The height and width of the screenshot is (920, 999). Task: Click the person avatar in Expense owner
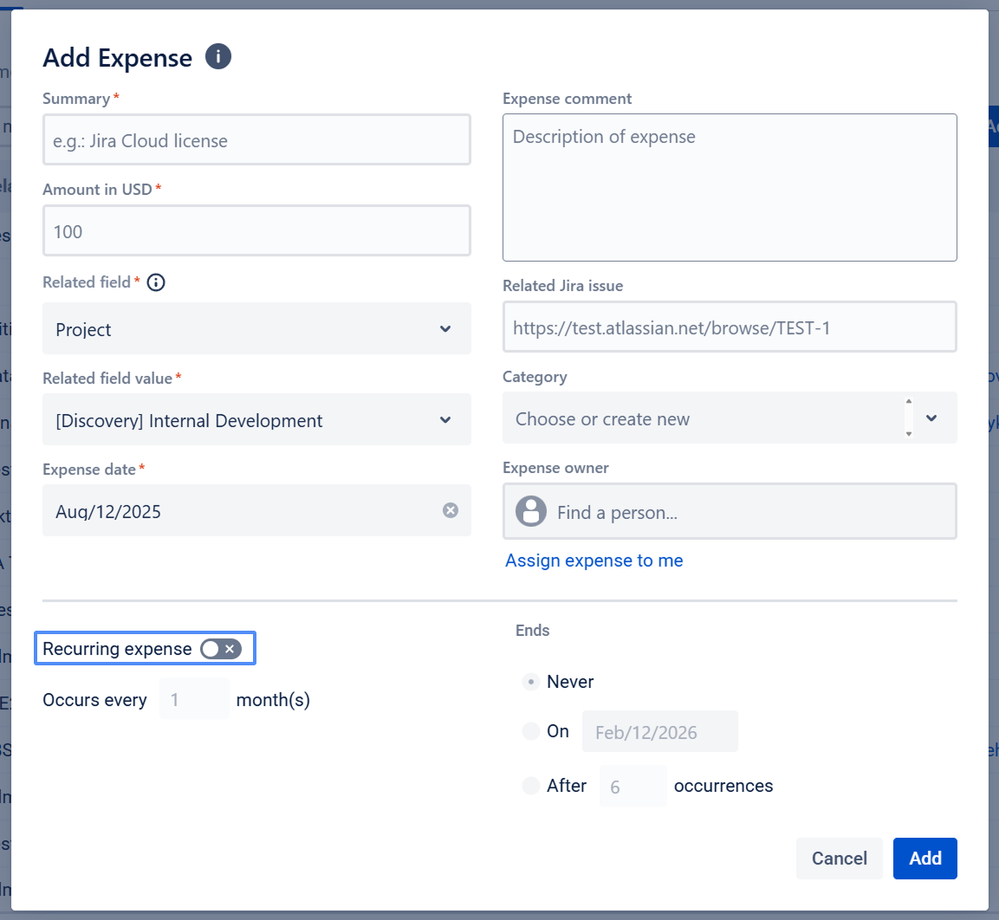531,511
